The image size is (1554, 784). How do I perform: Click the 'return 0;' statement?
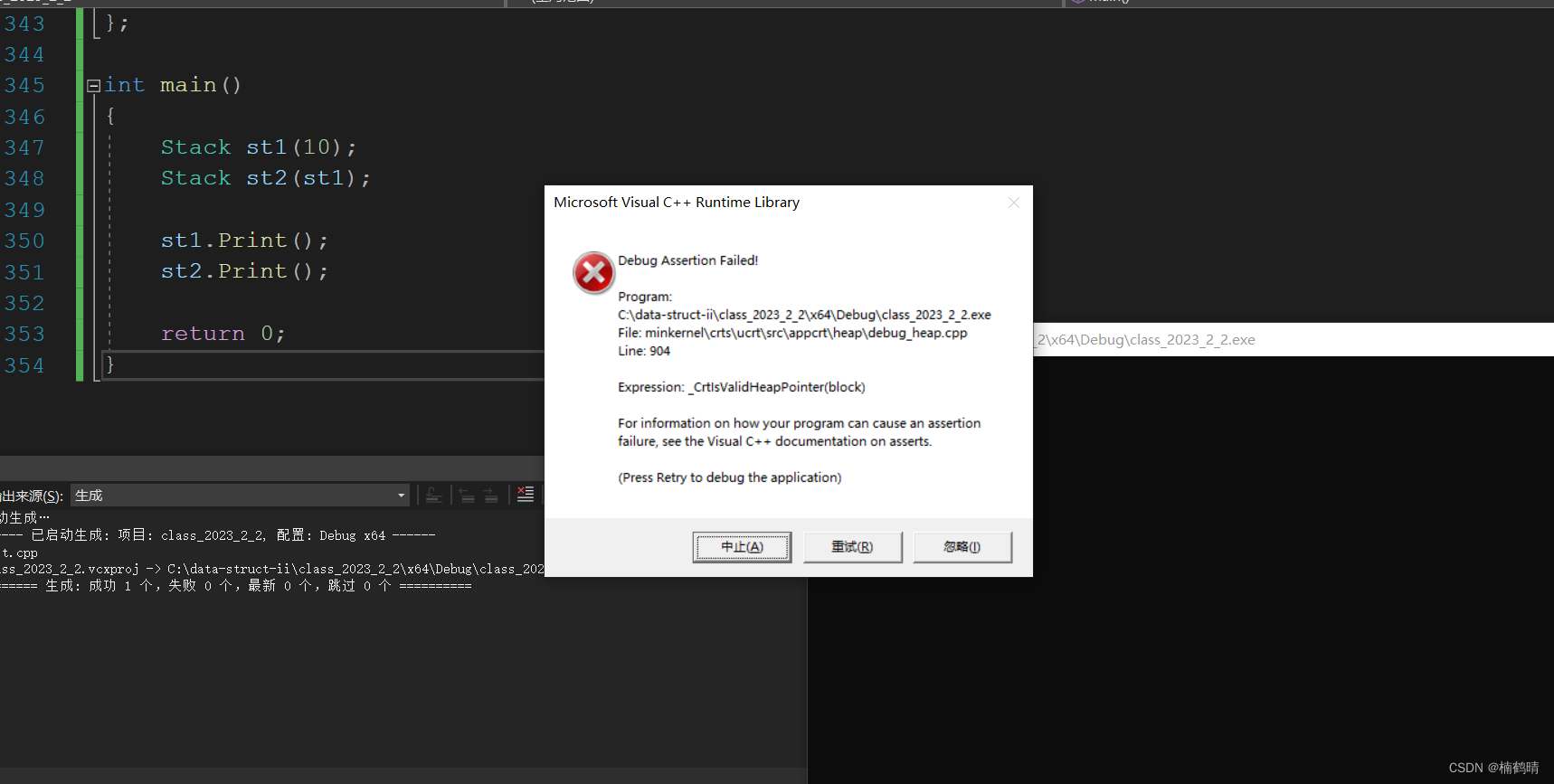coord(223,334)
